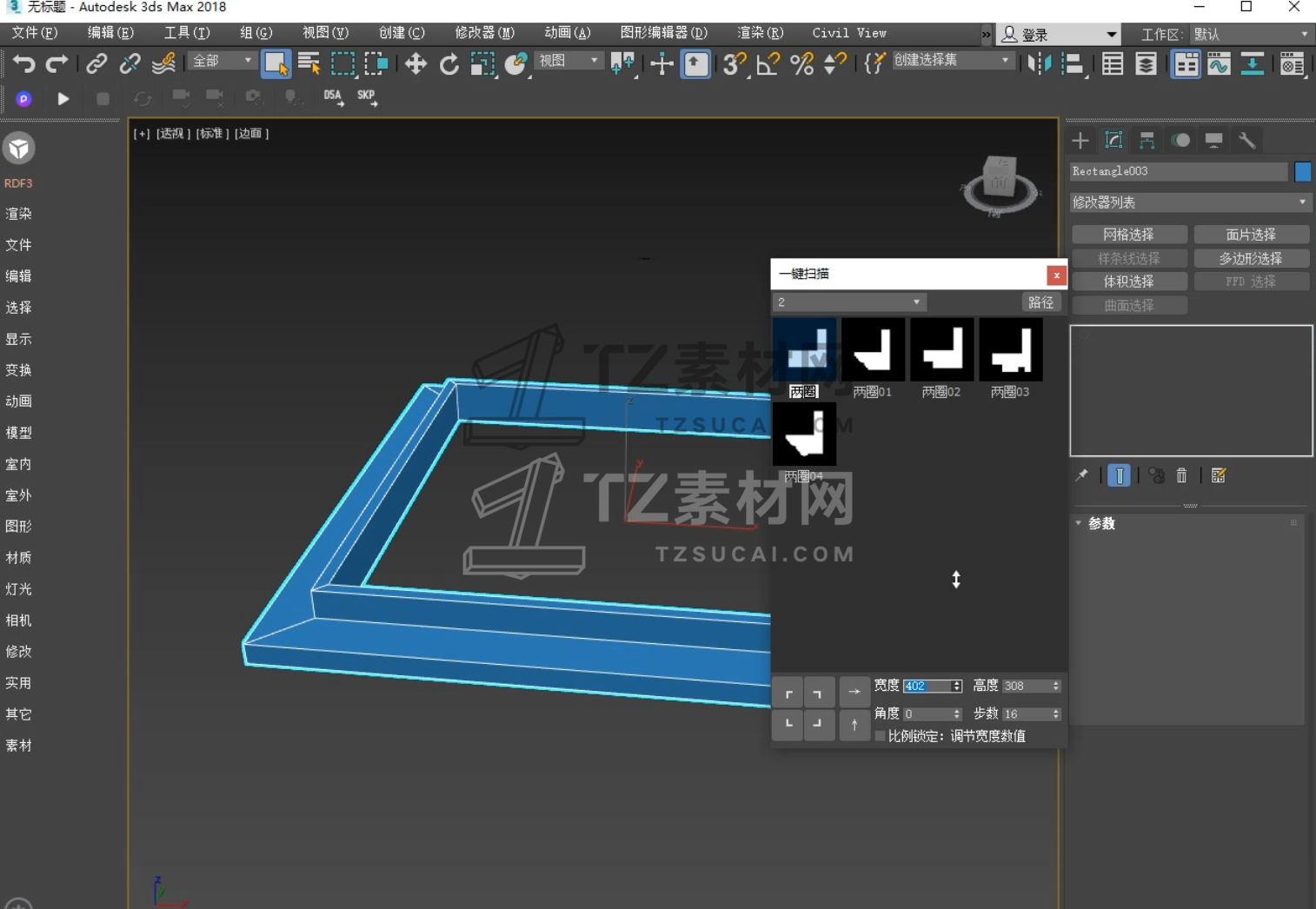Toggle the Angle Snap icon

point(768,64)
